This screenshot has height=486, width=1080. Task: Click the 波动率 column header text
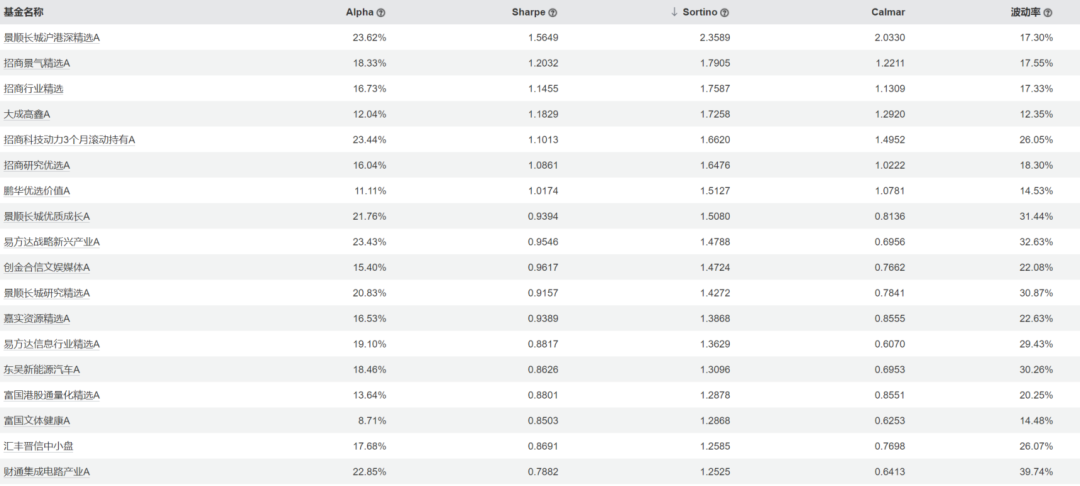(x=1025, y=12)
